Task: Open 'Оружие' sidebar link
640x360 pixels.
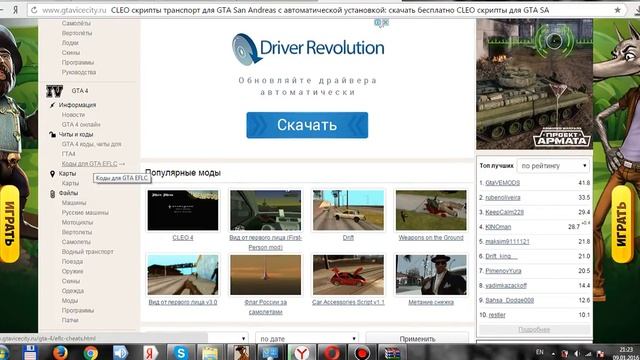Action: pos(72,271)
